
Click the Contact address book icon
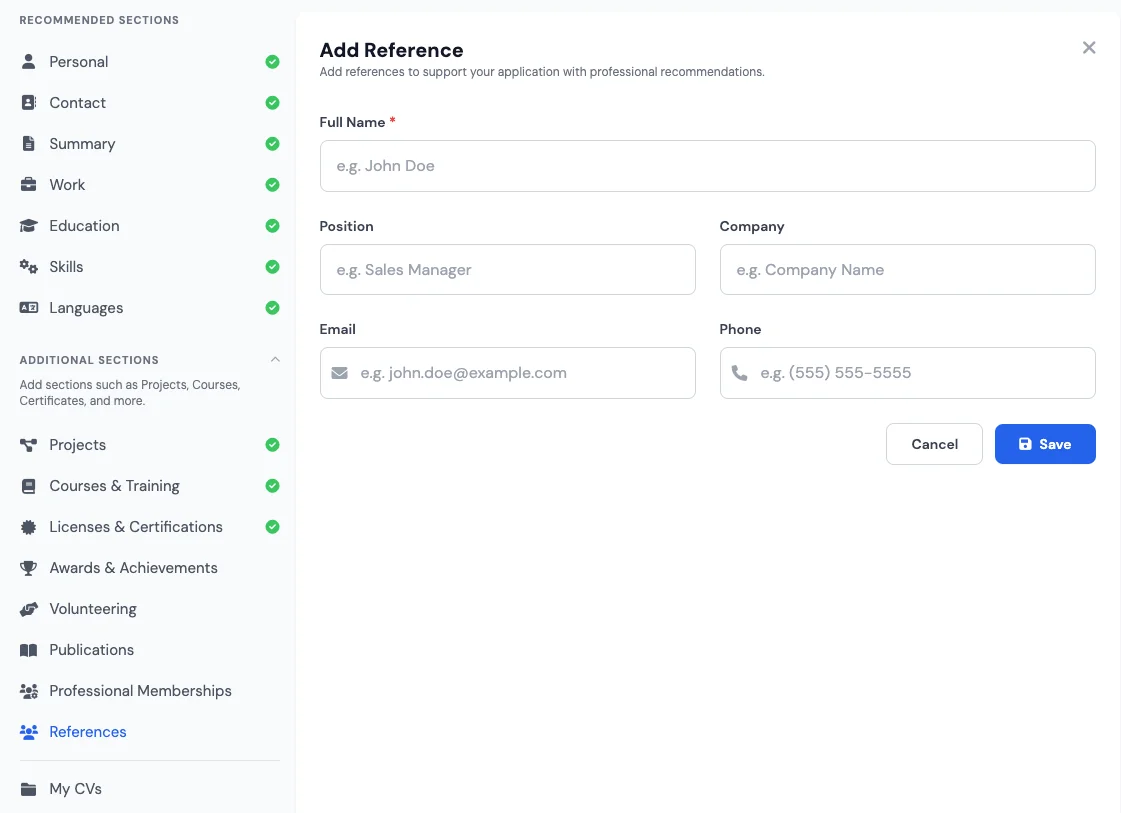point(29,102)
